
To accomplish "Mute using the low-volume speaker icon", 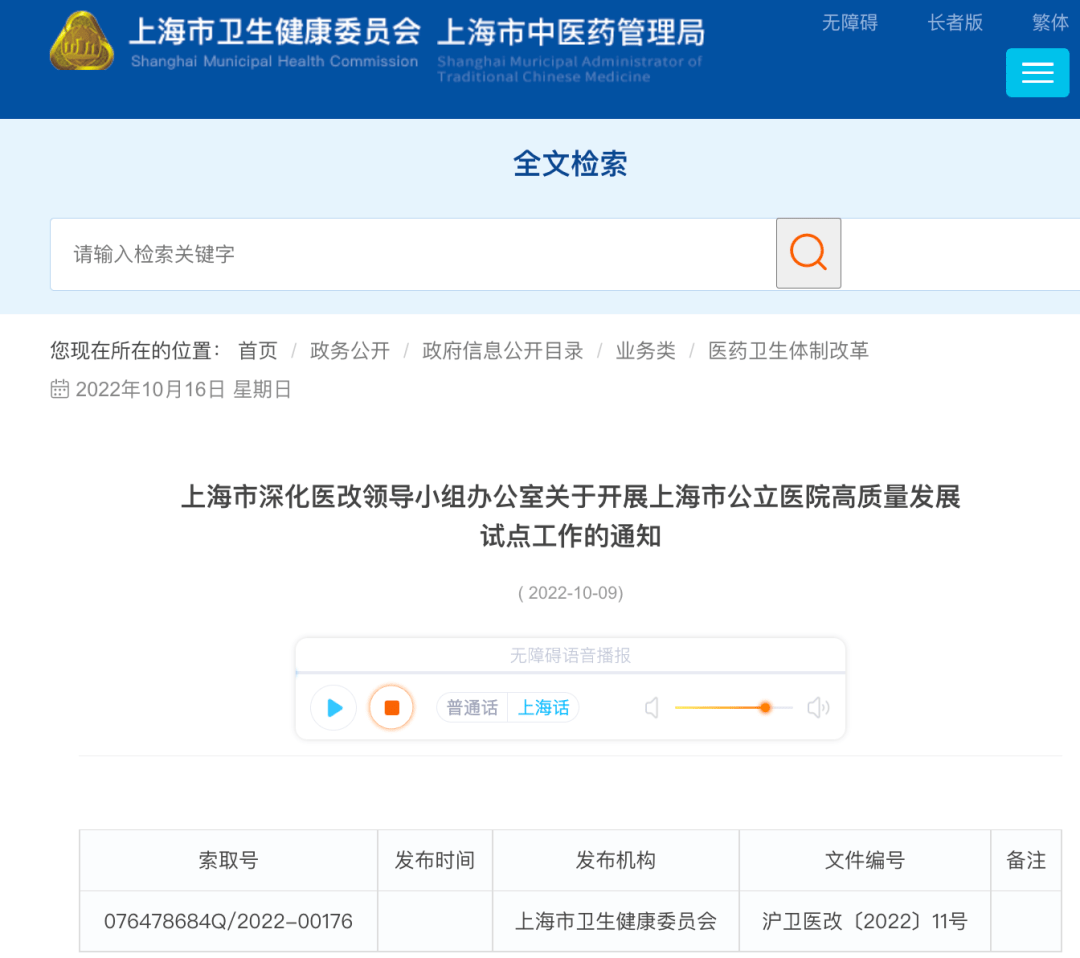I will tap(652, 707).
